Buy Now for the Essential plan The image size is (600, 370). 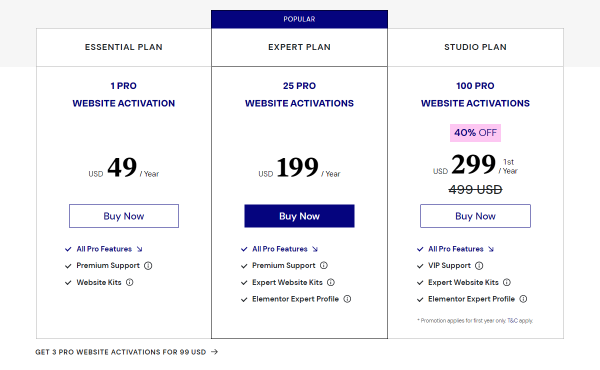click(124, 216)
